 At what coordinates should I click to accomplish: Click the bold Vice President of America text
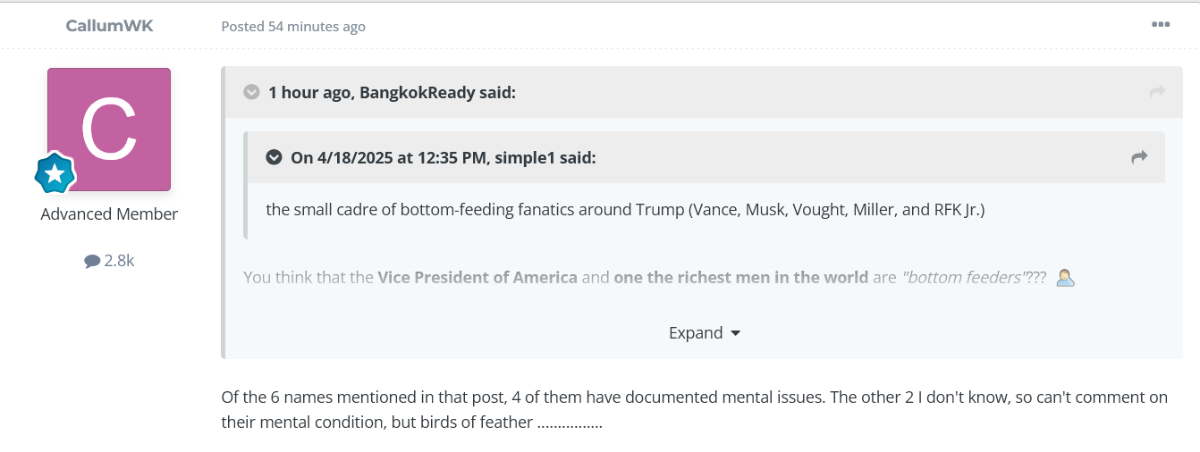[x=477, y=277]
